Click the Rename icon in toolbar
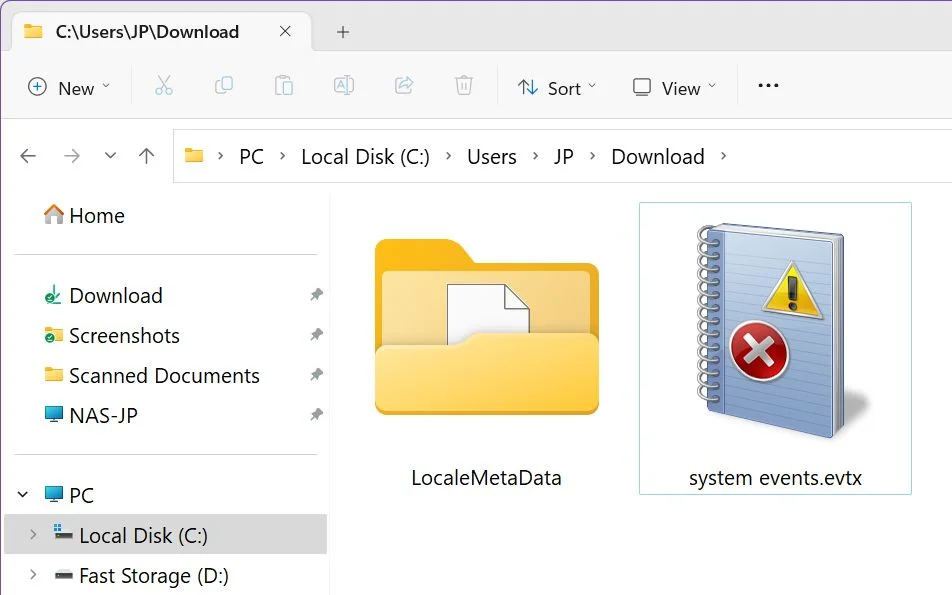This screenshot has width=952, height=595. pos(344,86)
